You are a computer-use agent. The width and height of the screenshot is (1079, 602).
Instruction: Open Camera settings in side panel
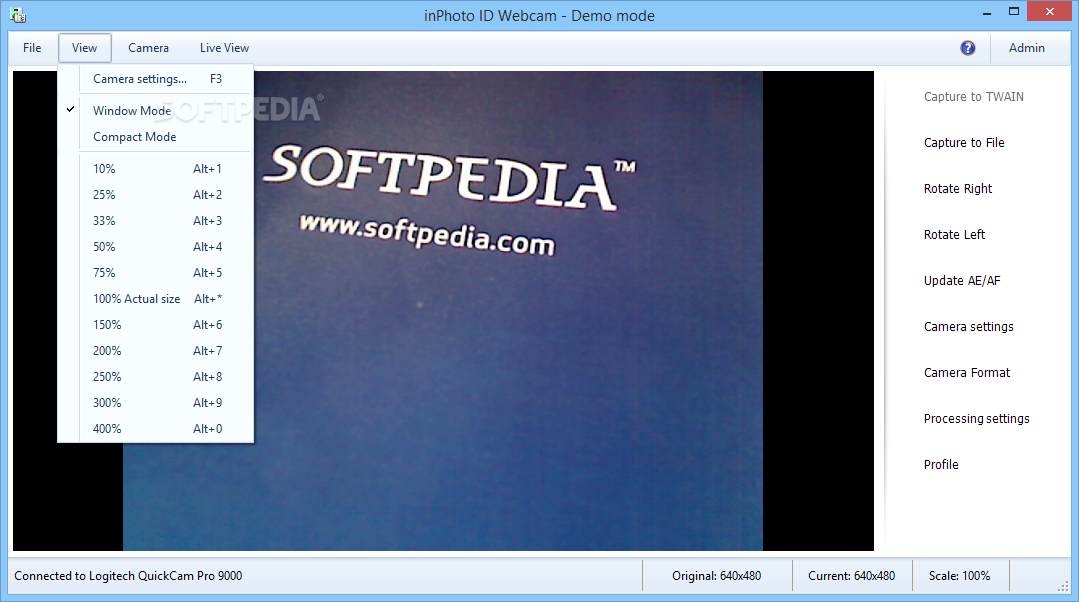pos(968,327)
